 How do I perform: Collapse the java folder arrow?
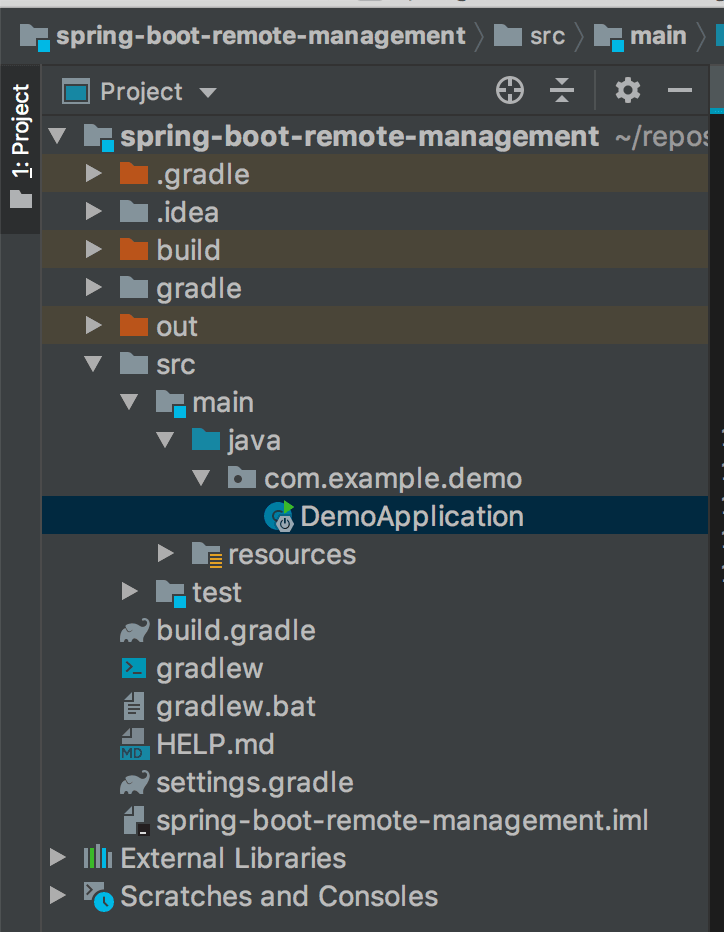165,440
